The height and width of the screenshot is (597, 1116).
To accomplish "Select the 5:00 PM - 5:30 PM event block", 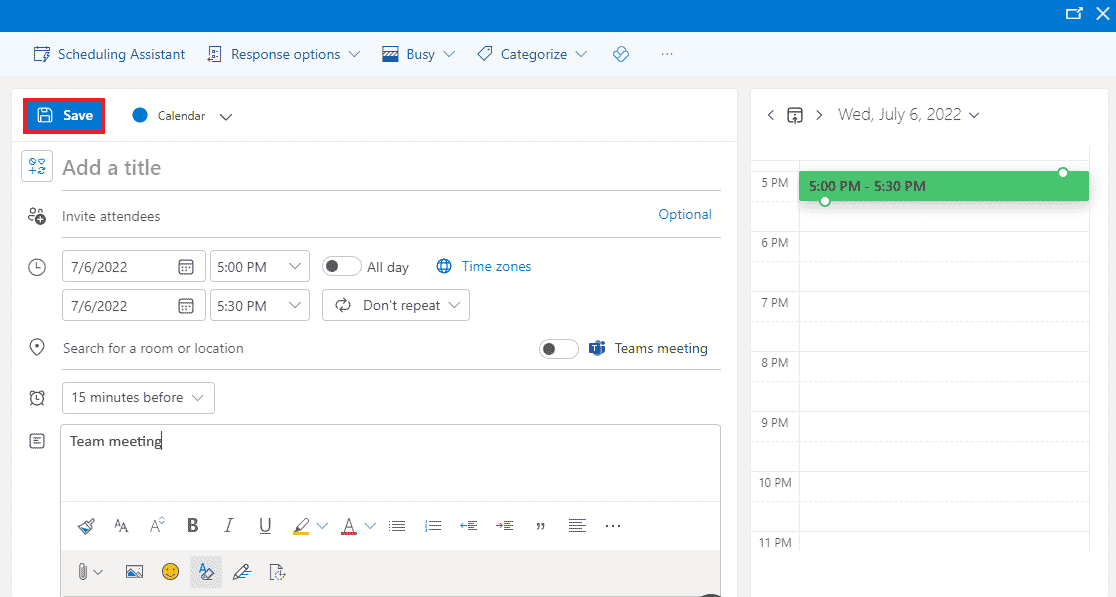I will coord(944,186).
